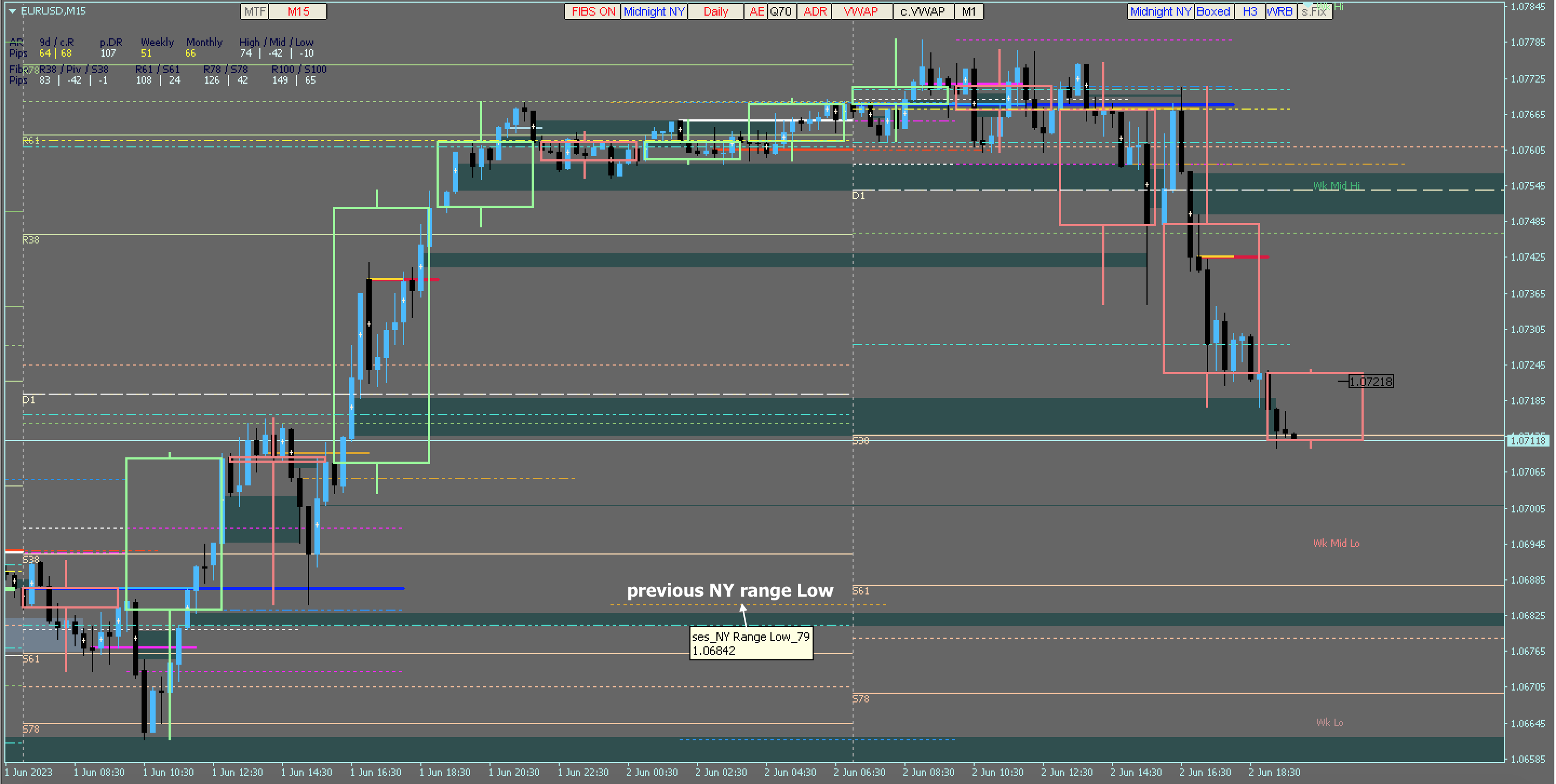1556x784 pixels.
Task: Click the greyed s.Fix button
Action: click(1314, 11)
